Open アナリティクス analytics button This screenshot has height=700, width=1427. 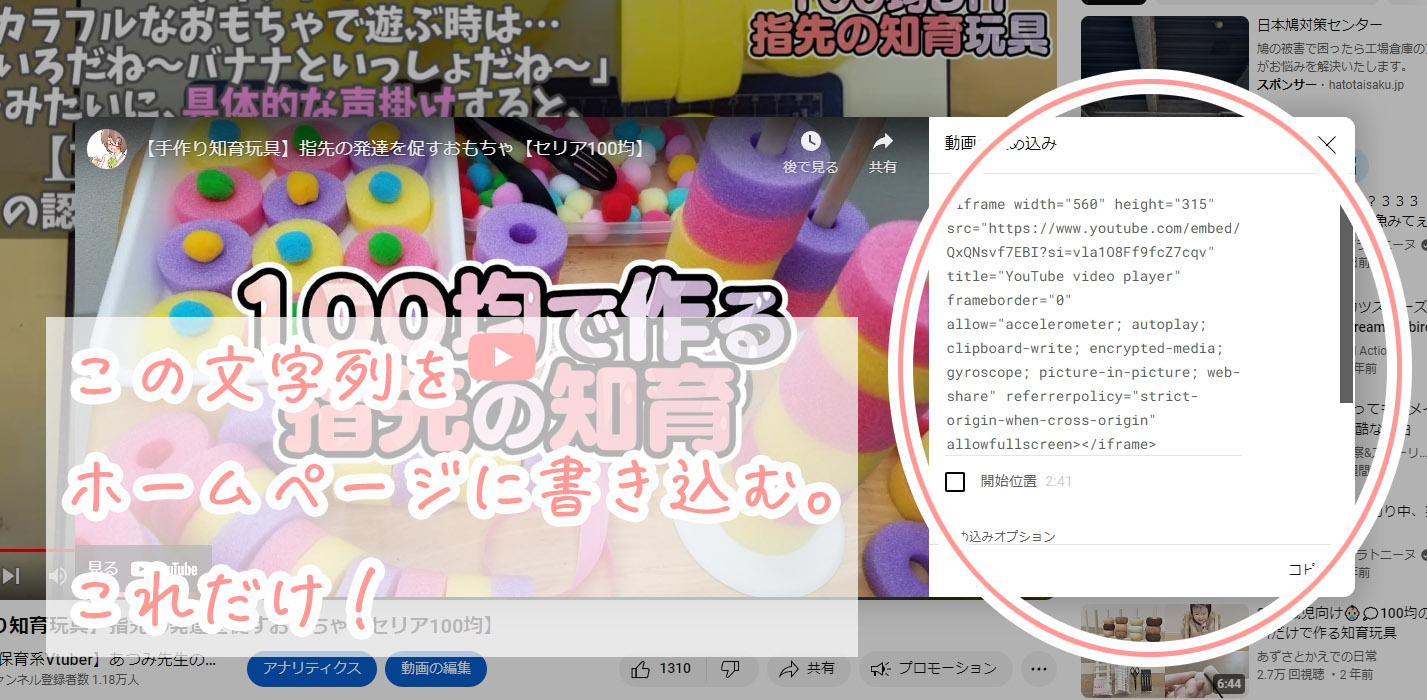[312, 668]
